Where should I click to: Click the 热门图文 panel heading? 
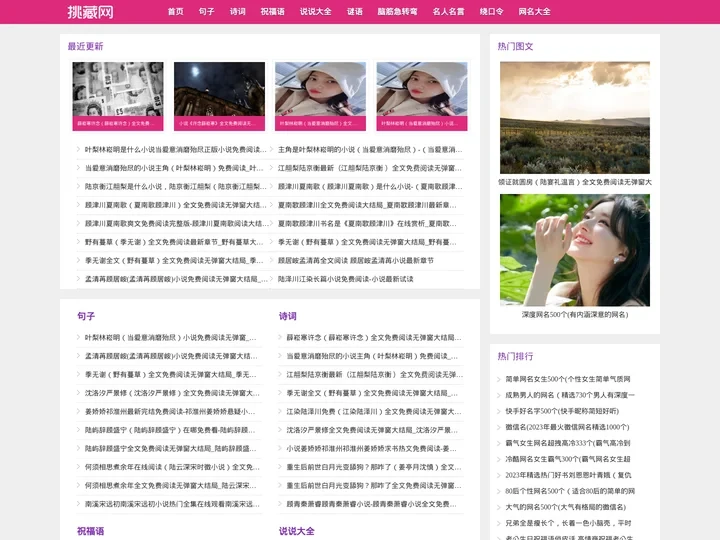(515, 46)
